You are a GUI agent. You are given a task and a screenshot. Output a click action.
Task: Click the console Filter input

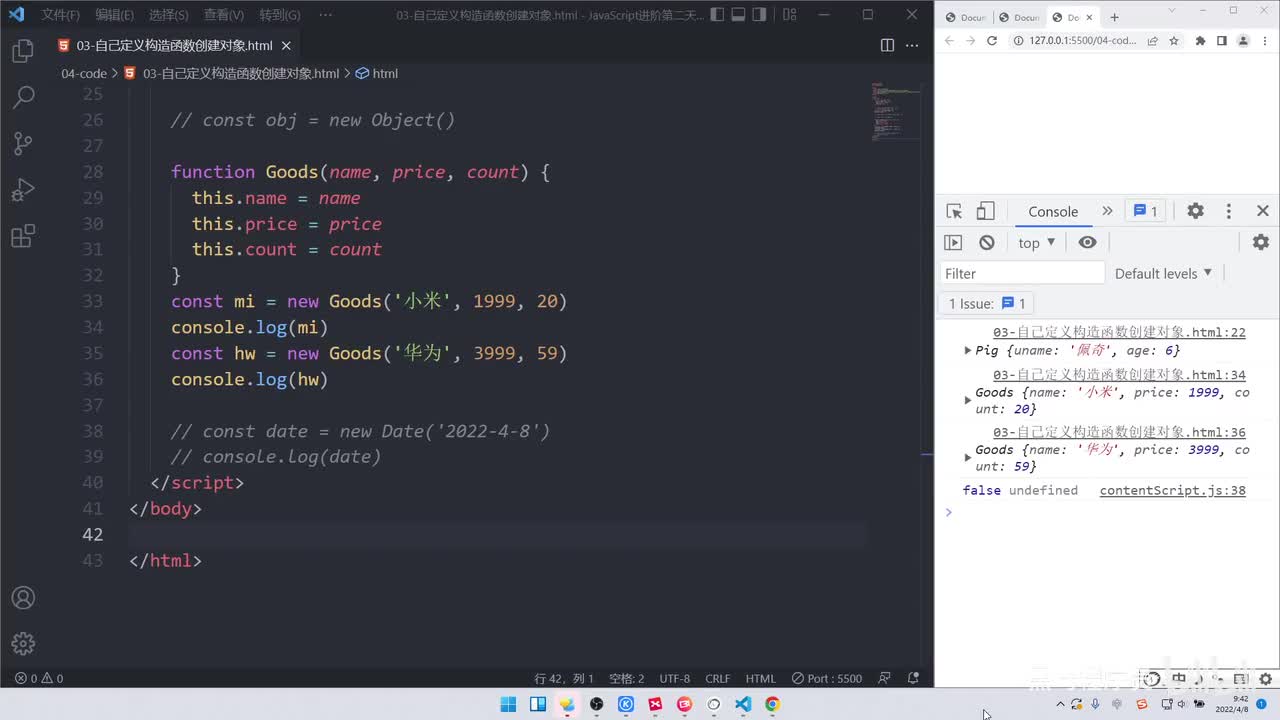tap(1022, 273)
